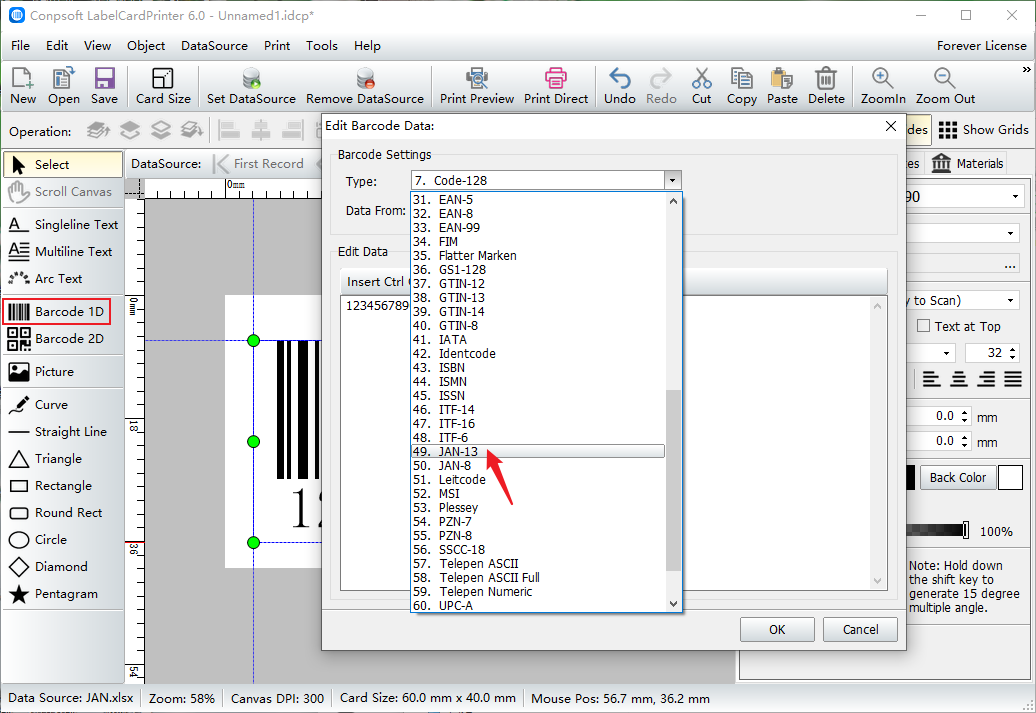Toggle Show Grids

(x=983, y=130)
